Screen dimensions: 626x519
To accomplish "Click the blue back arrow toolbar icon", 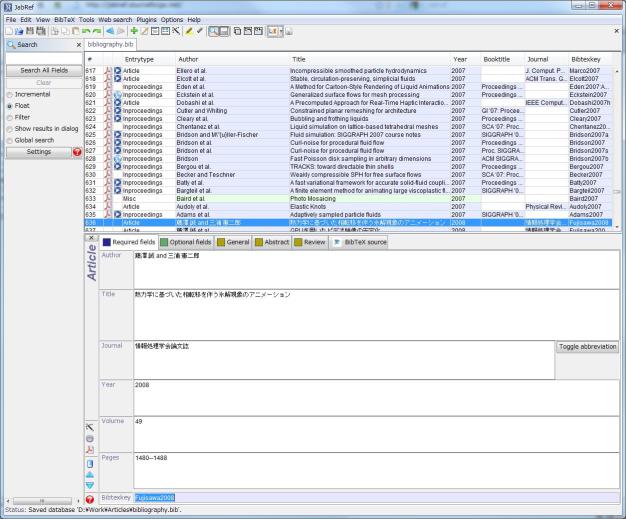I will point(109,32).
